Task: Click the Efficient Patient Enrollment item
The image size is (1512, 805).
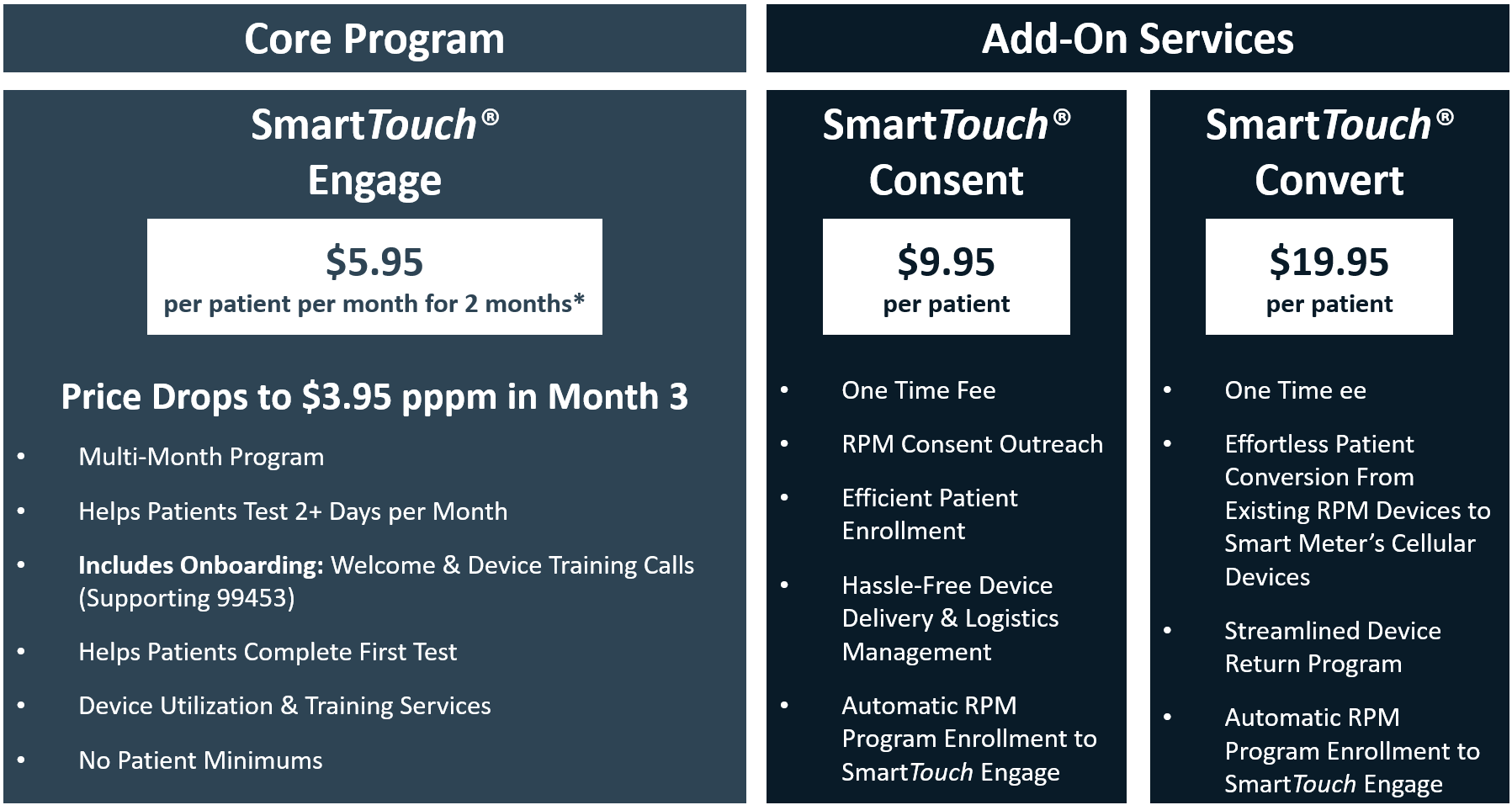Action: pos(929,514)
